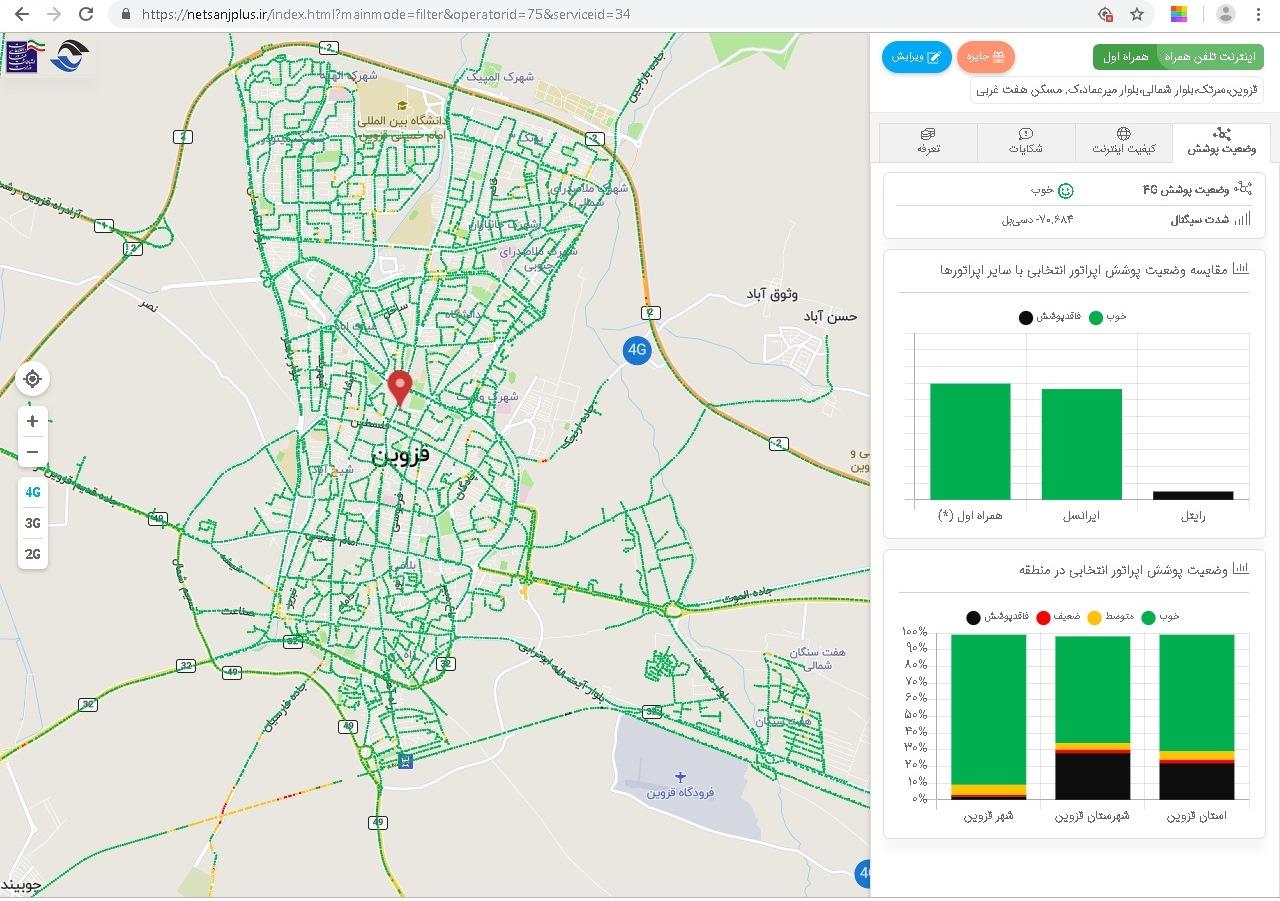Viewport: 1280px width, 901px height.
Task: Bookmark this page with the star icon
Action: pos(1137,14)
